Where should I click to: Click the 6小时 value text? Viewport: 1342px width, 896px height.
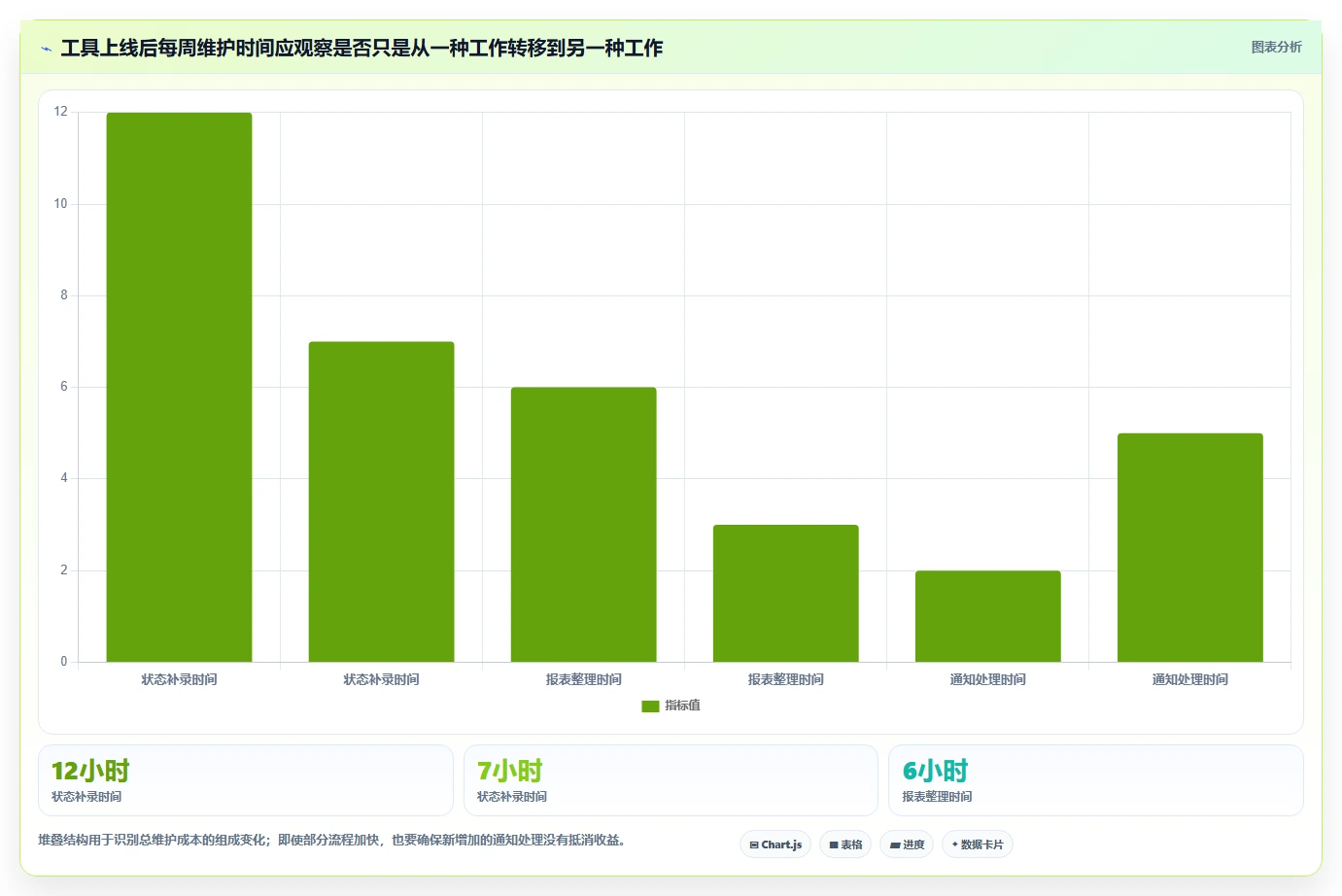coord(936,771)
